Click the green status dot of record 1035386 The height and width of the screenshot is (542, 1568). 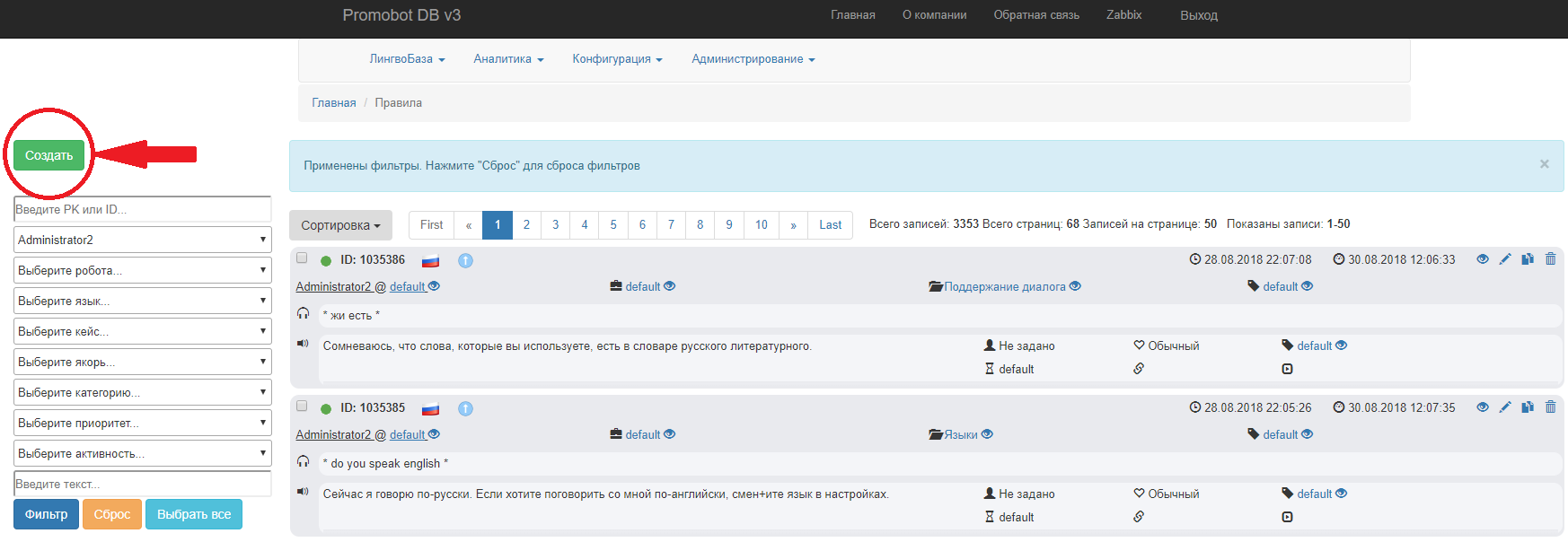[x=326, y=260]
